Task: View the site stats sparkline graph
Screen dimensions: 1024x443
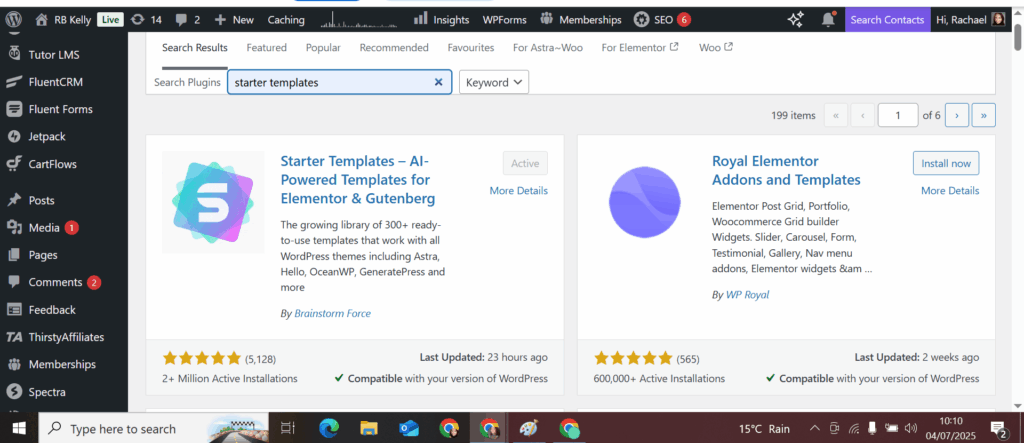Action: coord(357,20)
